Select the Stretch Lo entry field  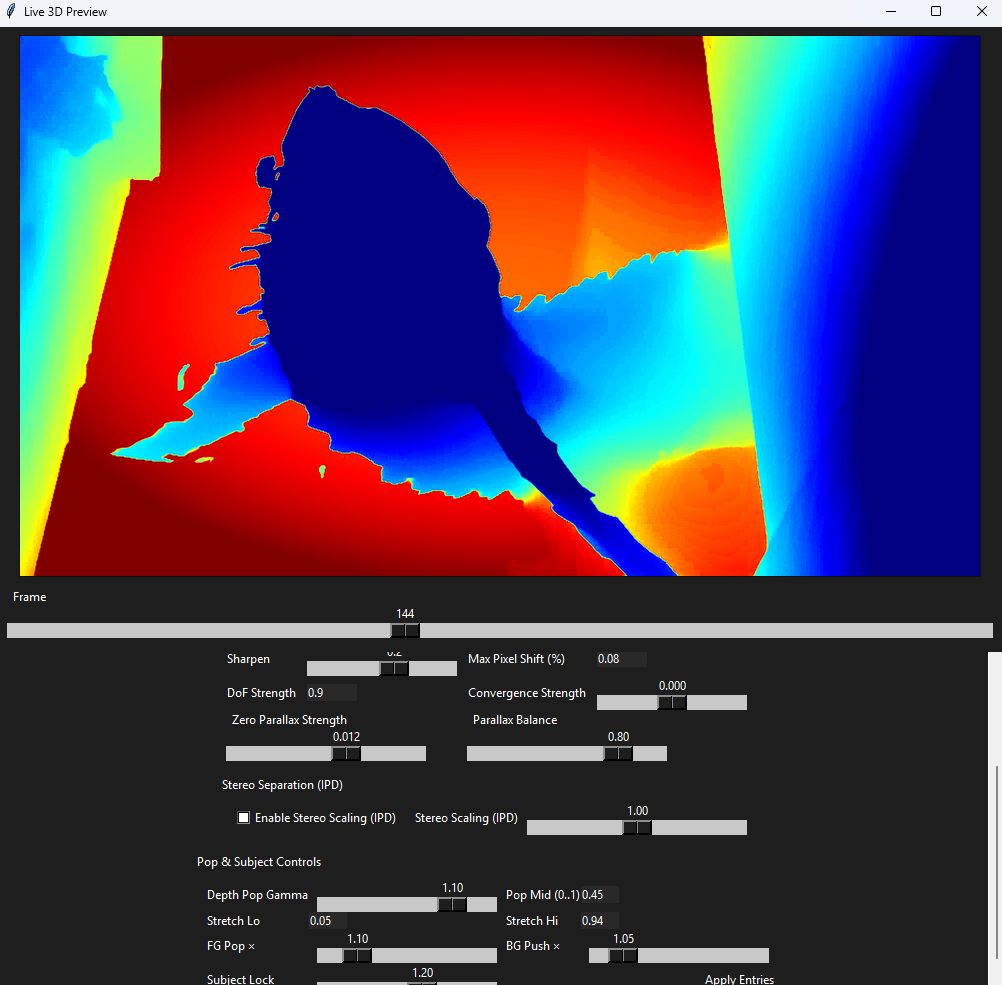click(327, 921)
